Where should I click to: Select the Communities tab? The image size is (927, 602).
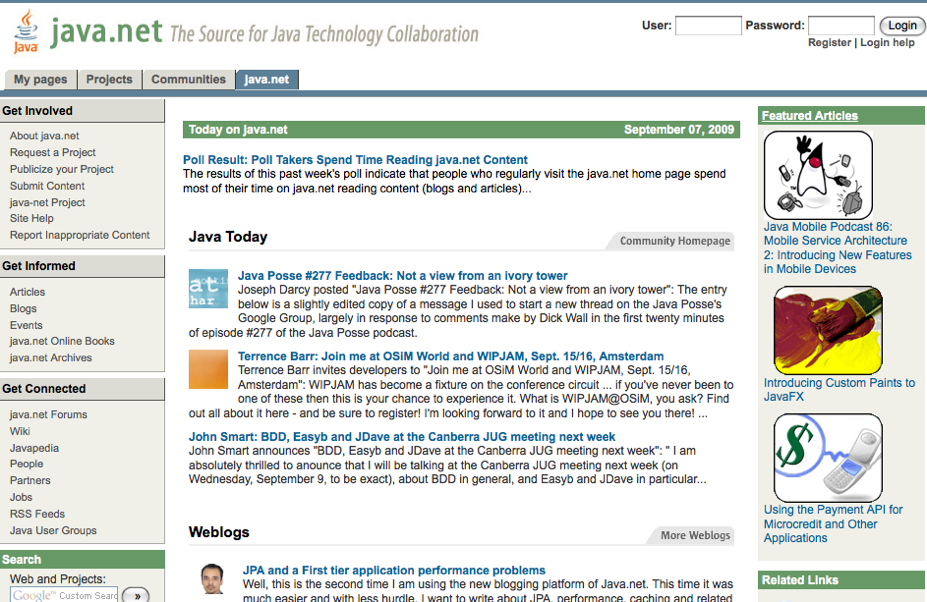(x=188, y=78)
